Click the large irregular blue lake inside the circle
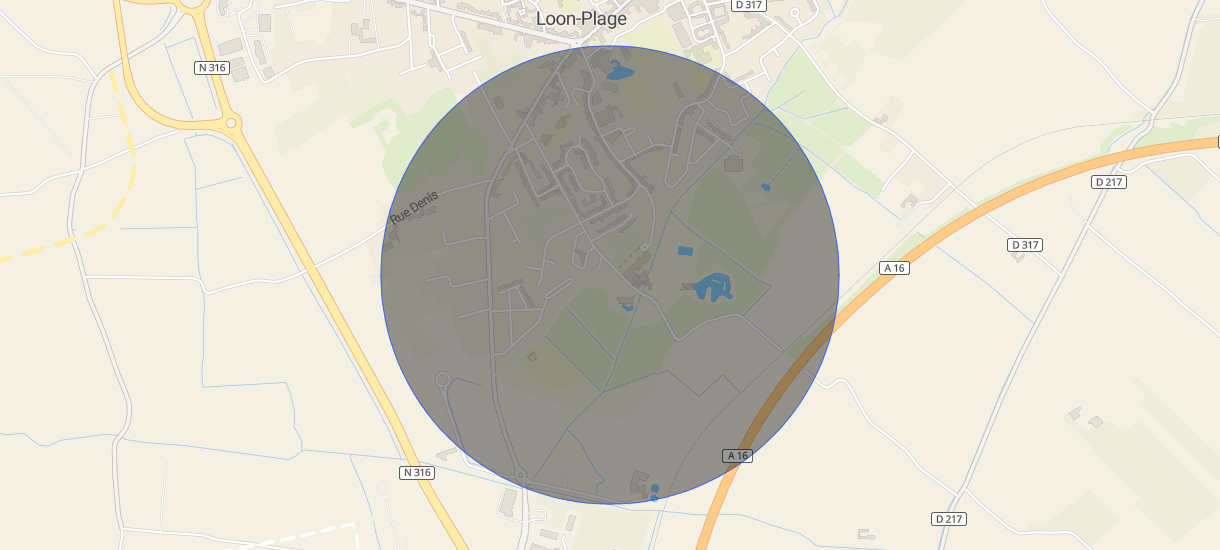Screen dimensions: 1220x550 pyautogui.click(x=714, y=287)
